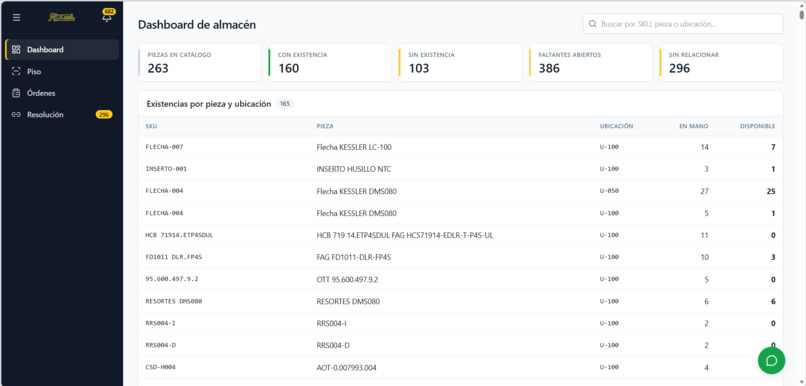Select SKU INSERTO-001
The width and height of the screenshot is (806, 386).
[x=166, y=169]
